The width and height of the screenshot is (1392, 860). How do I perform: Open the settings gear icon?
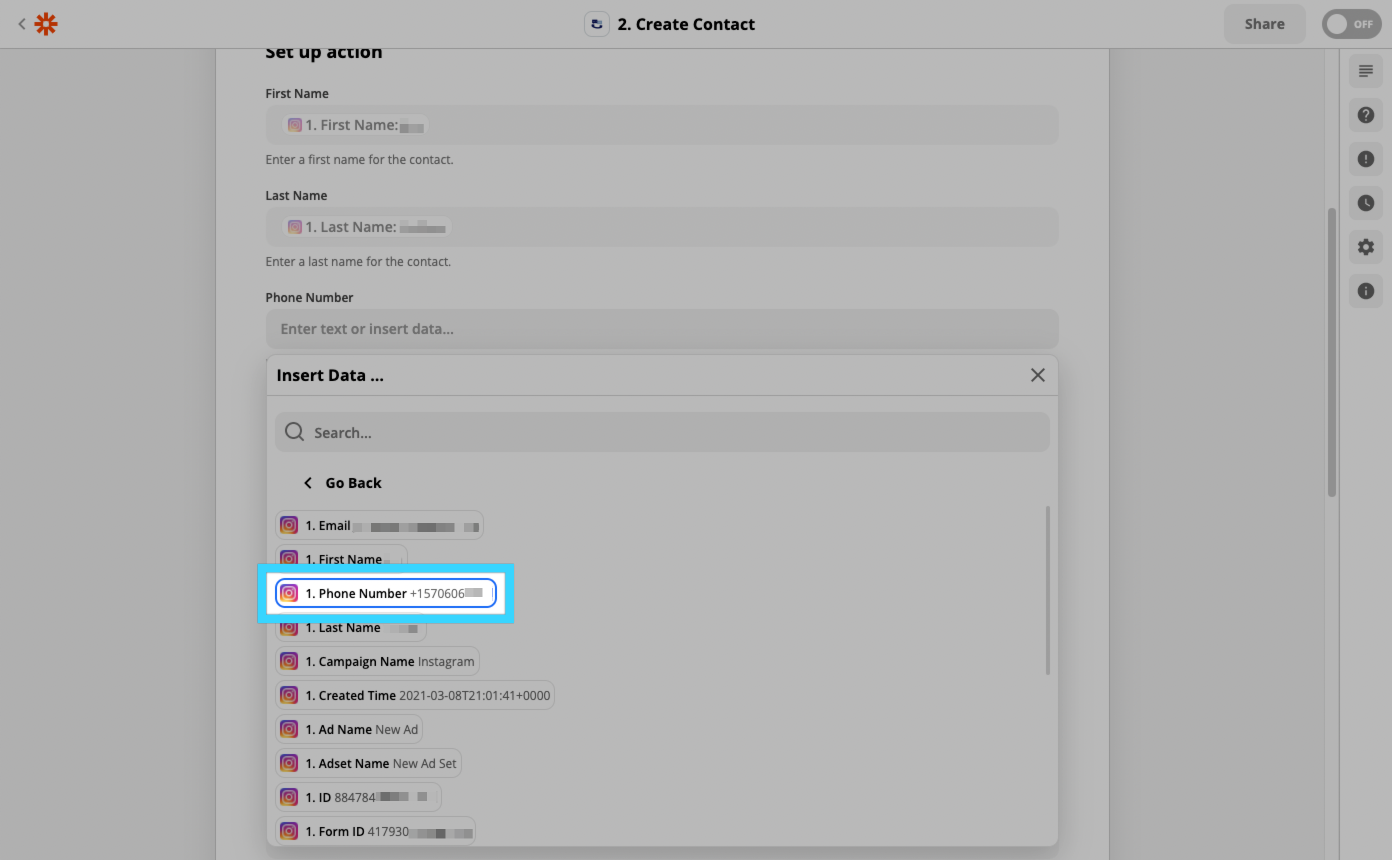[1366, 247]
